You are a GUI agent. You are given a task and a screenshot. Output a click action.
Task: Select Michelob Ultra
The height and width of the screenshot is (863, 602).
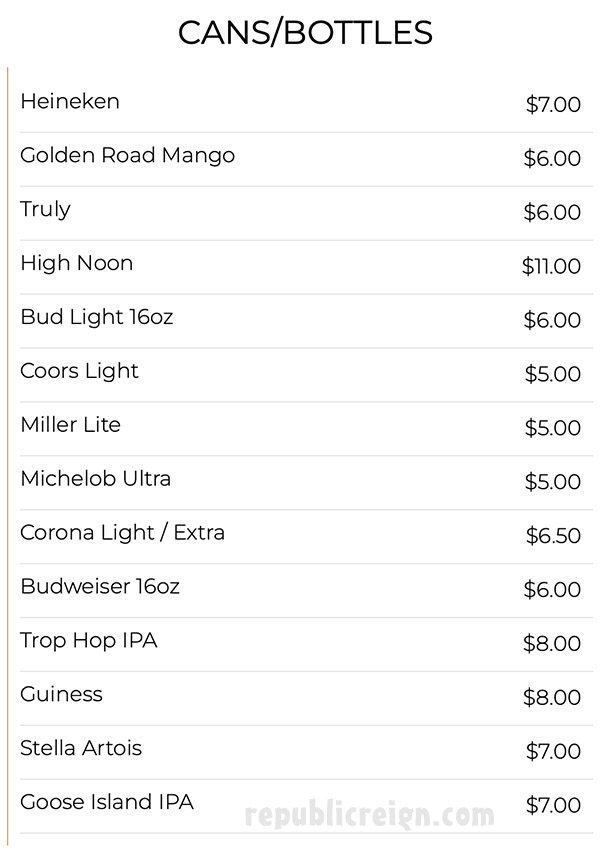click(x=95, y=479)
